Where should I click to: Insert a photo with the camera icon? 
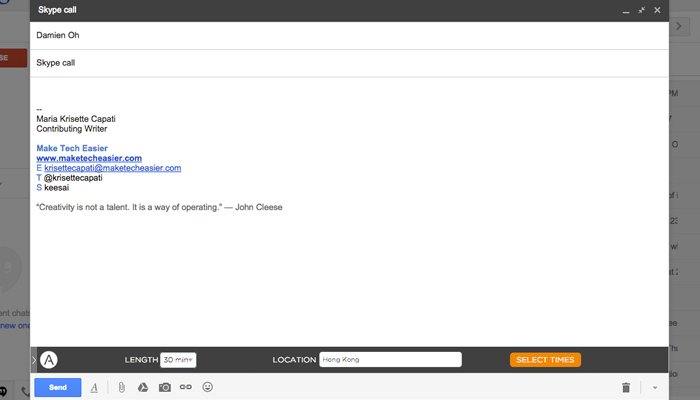click(x=165, y=387)
